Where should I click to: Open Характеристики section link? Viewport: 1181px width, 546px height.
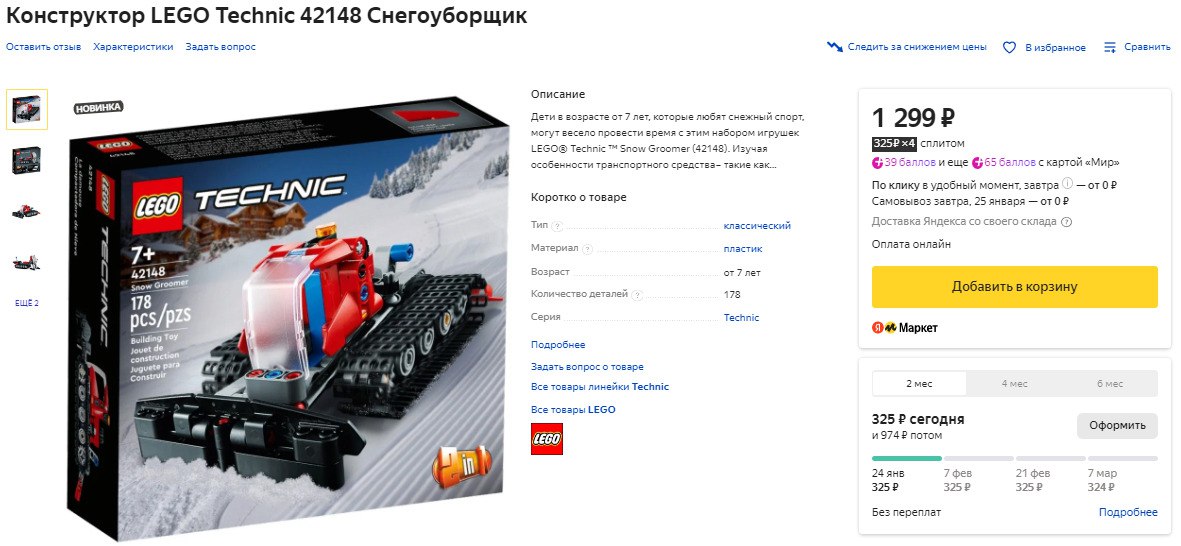[133, 47]
